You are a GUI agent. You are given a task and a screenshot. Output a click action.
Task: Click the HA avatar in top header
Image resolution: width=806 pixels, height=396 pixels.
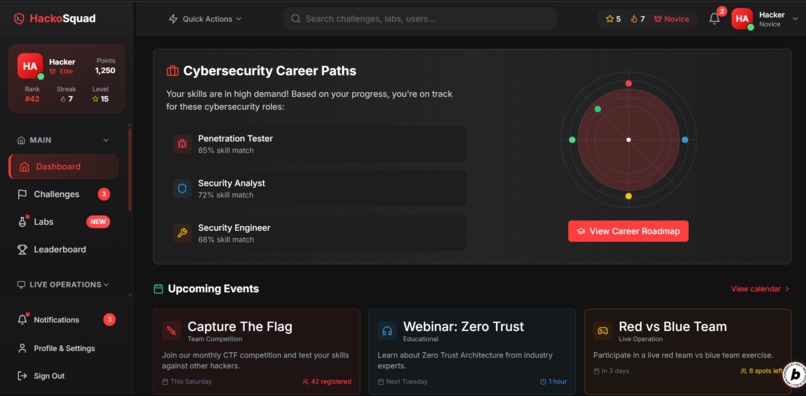click(x=742, y=19)
